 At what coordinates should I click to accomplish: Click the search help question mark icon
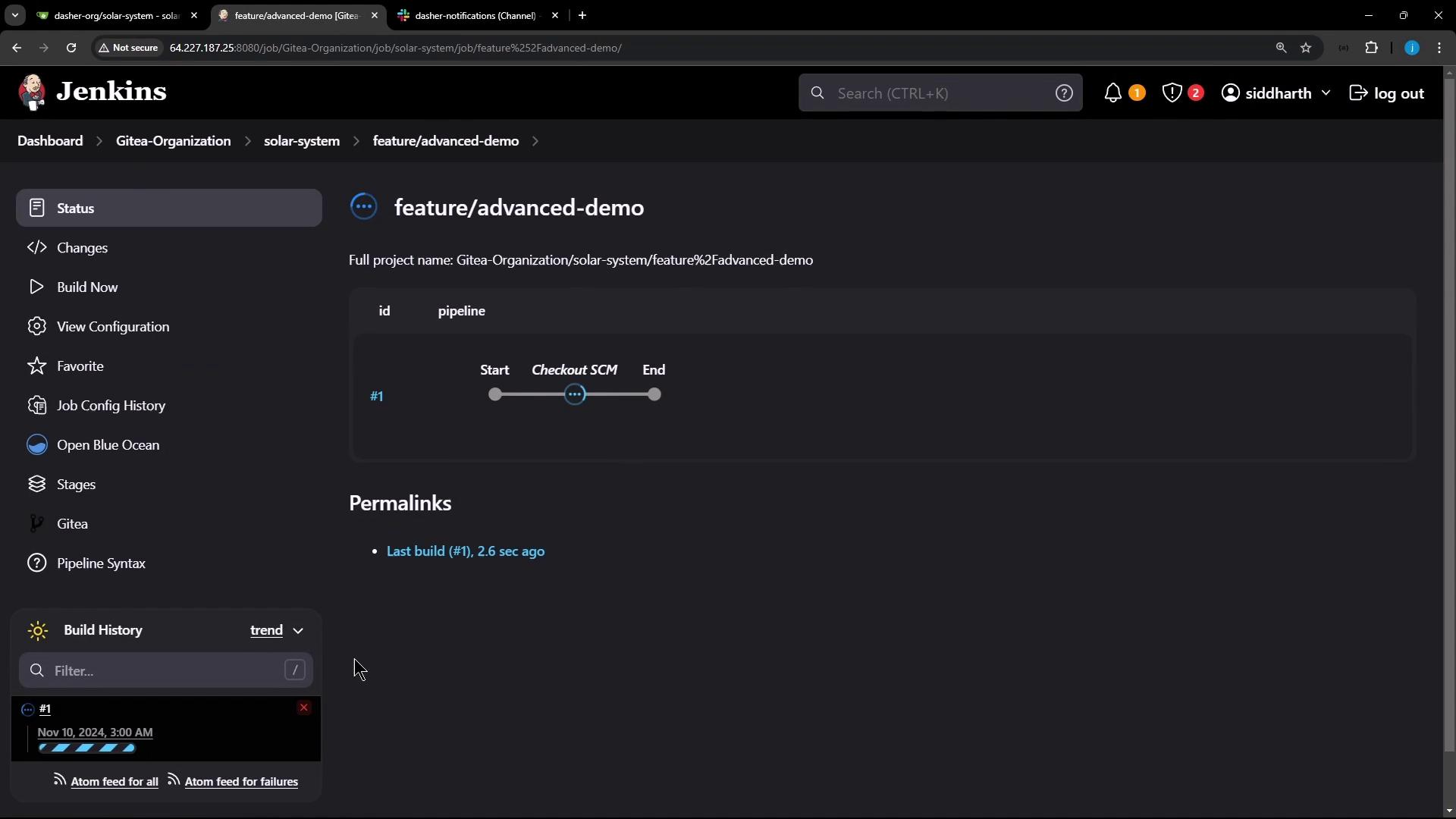tap(1064, 93)
